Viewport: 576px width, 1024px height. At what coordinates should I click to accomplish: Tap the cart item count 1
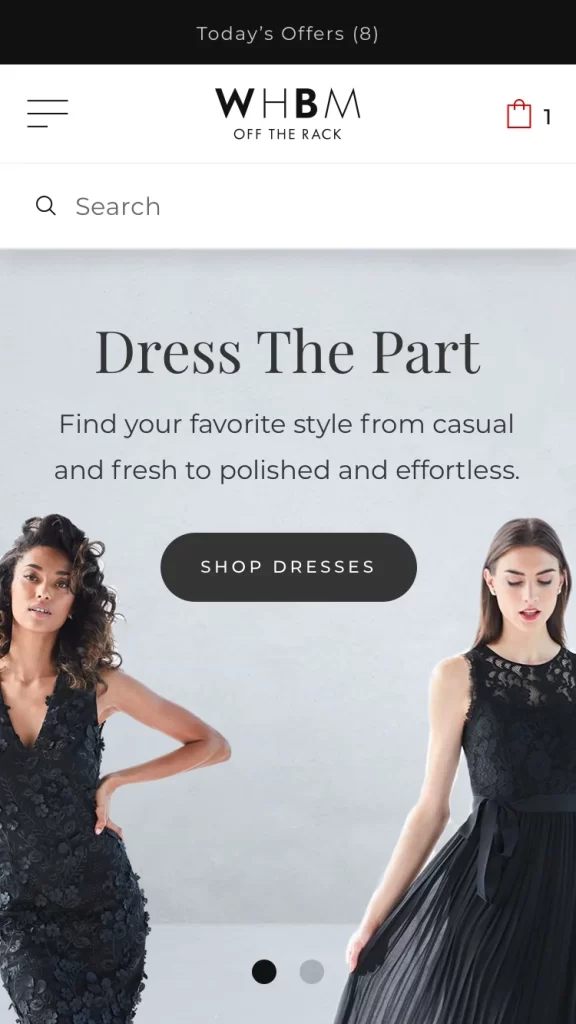pyautogui.click(x=547, y=117)
